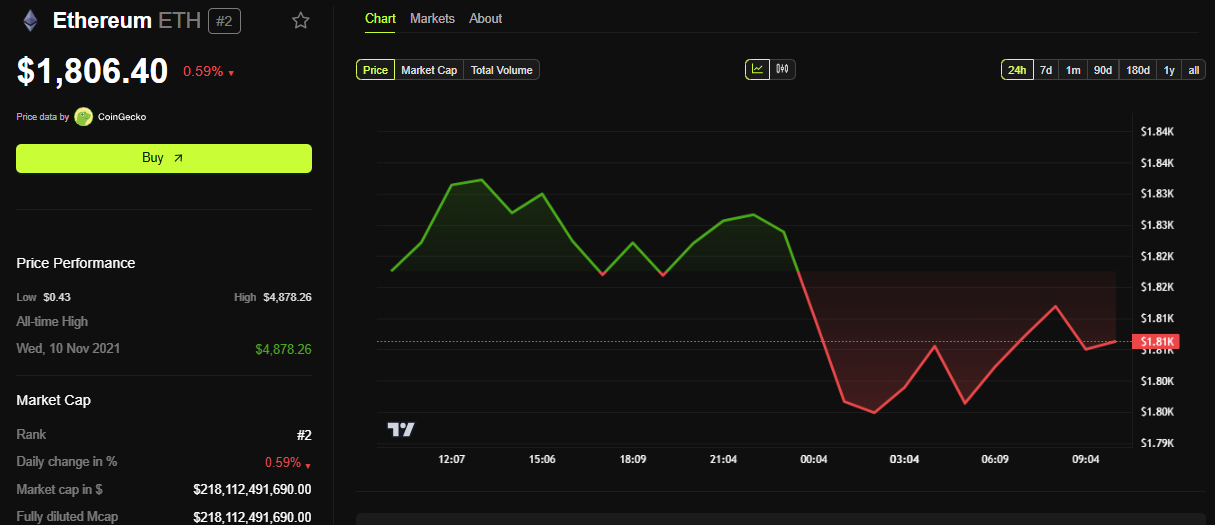This screenshot has height=525, width=1215.
Task: Click the $1.81K current price marker
Action: (1157, 342)
